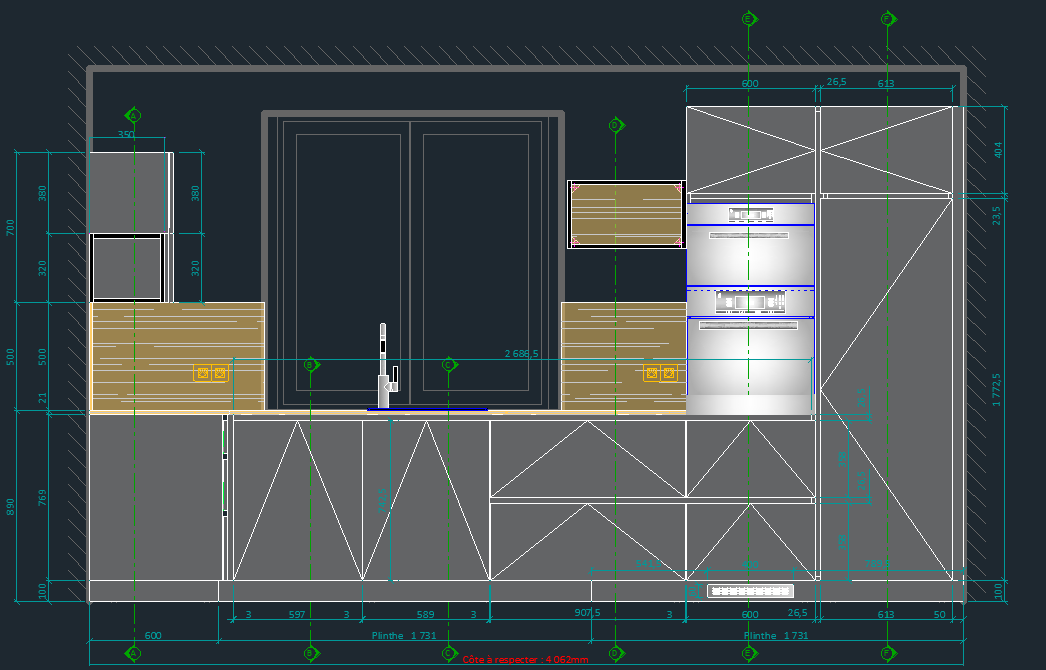Click axis marker B in front of window

(311, 365)
